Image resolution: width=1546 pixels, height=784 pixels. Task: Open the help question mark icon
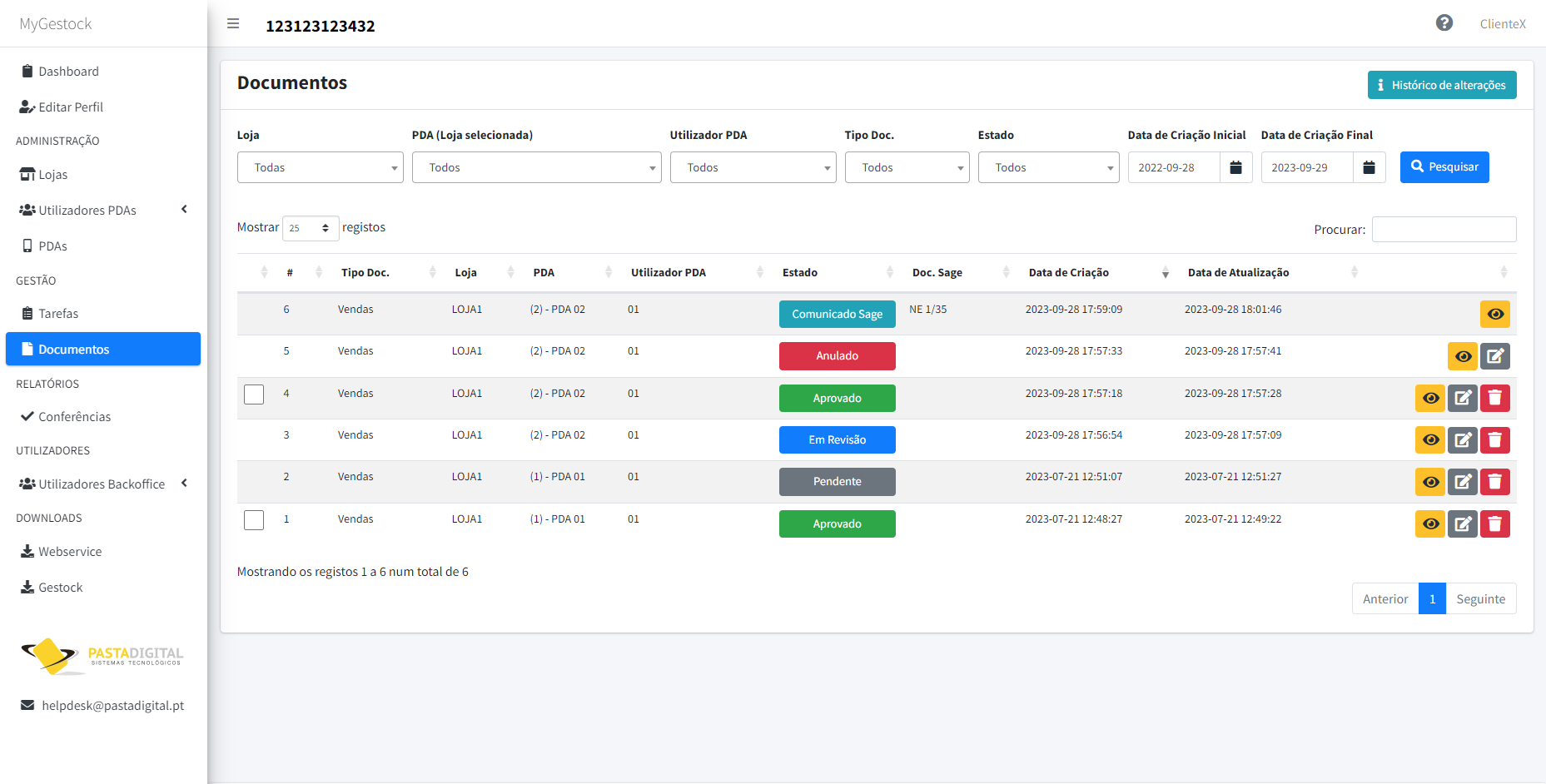(1444, 23)
